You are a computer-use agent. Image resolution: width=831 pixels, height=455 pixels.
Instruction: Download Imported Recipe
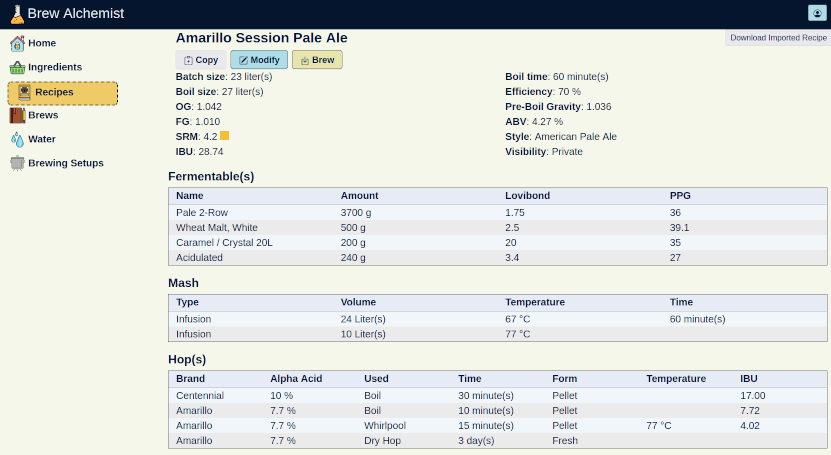click(778, 38)
